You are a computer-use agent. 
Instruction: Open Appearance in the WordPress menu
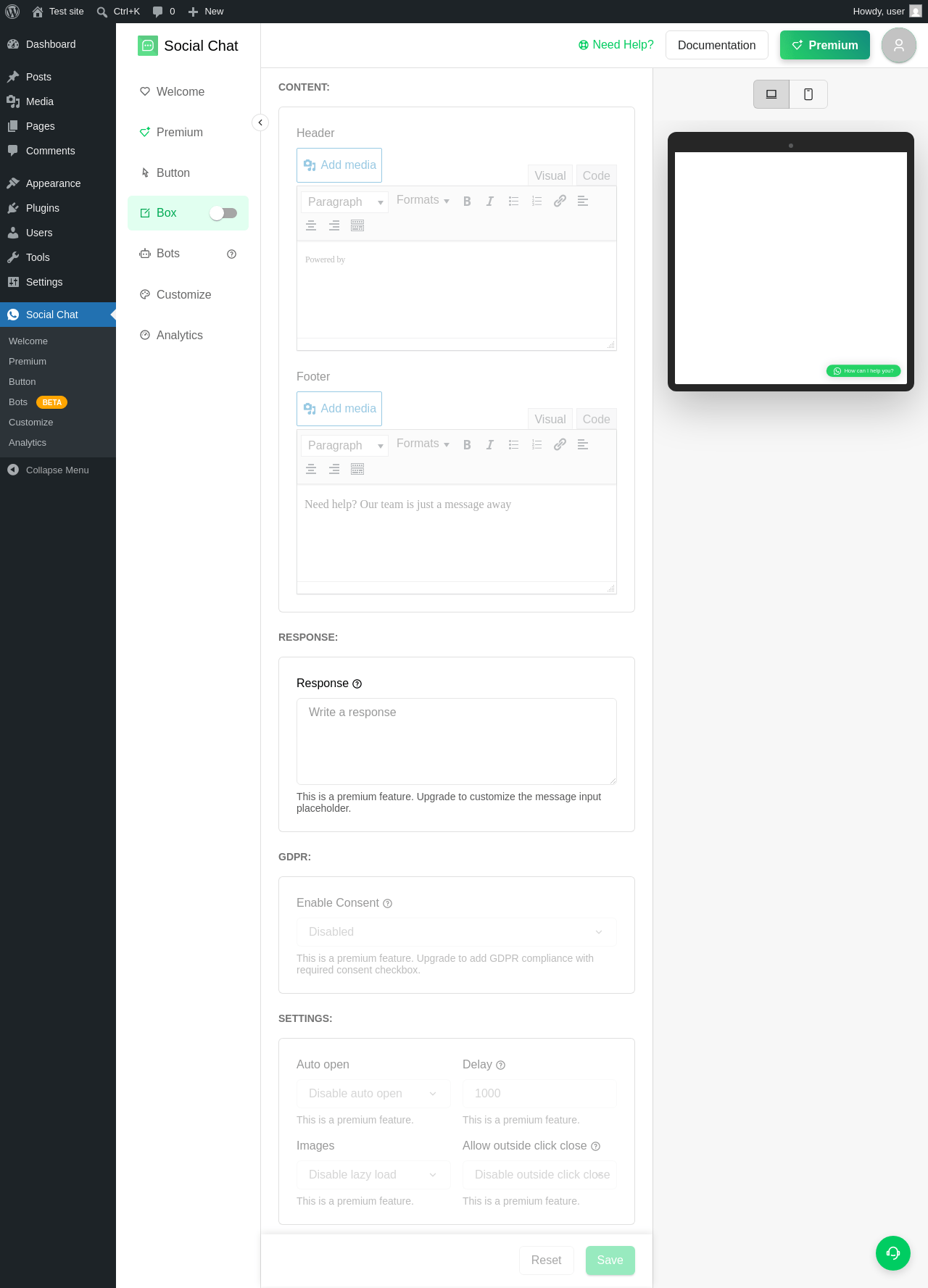[58, 183]
